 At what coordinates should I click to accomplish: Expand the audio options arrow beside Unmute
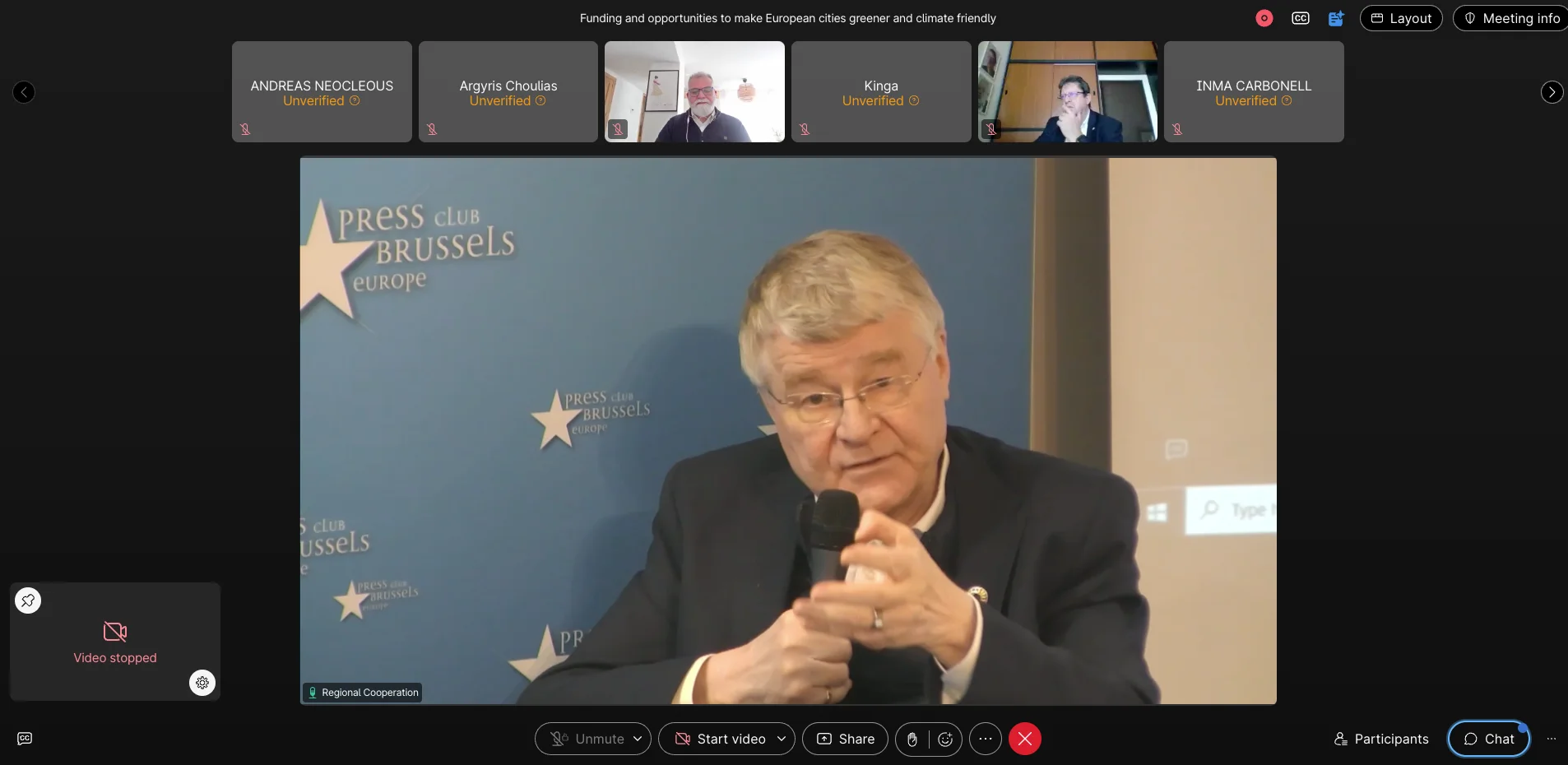(638, 739)
